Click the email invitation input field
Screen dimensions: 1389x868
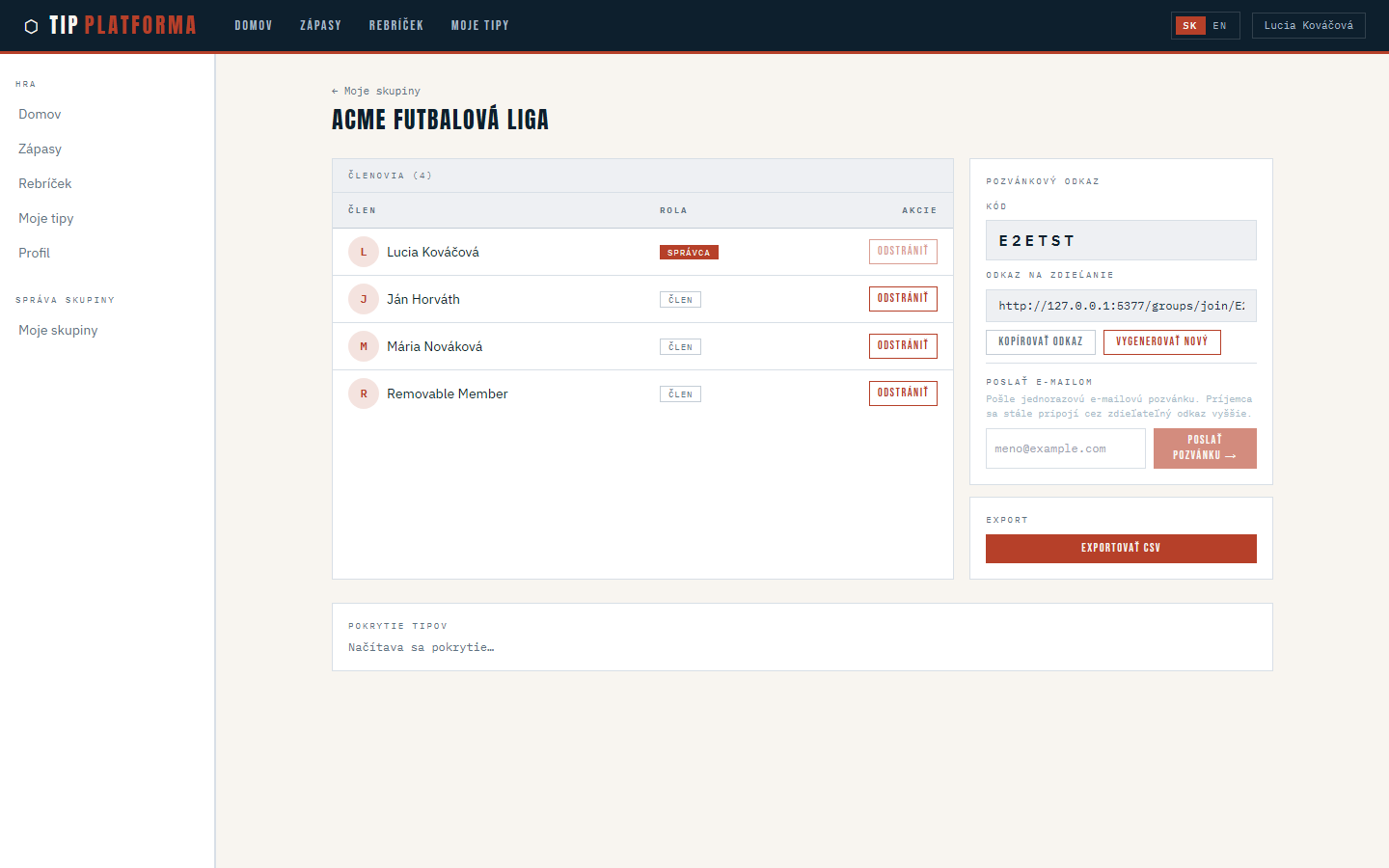[1065, 448]
